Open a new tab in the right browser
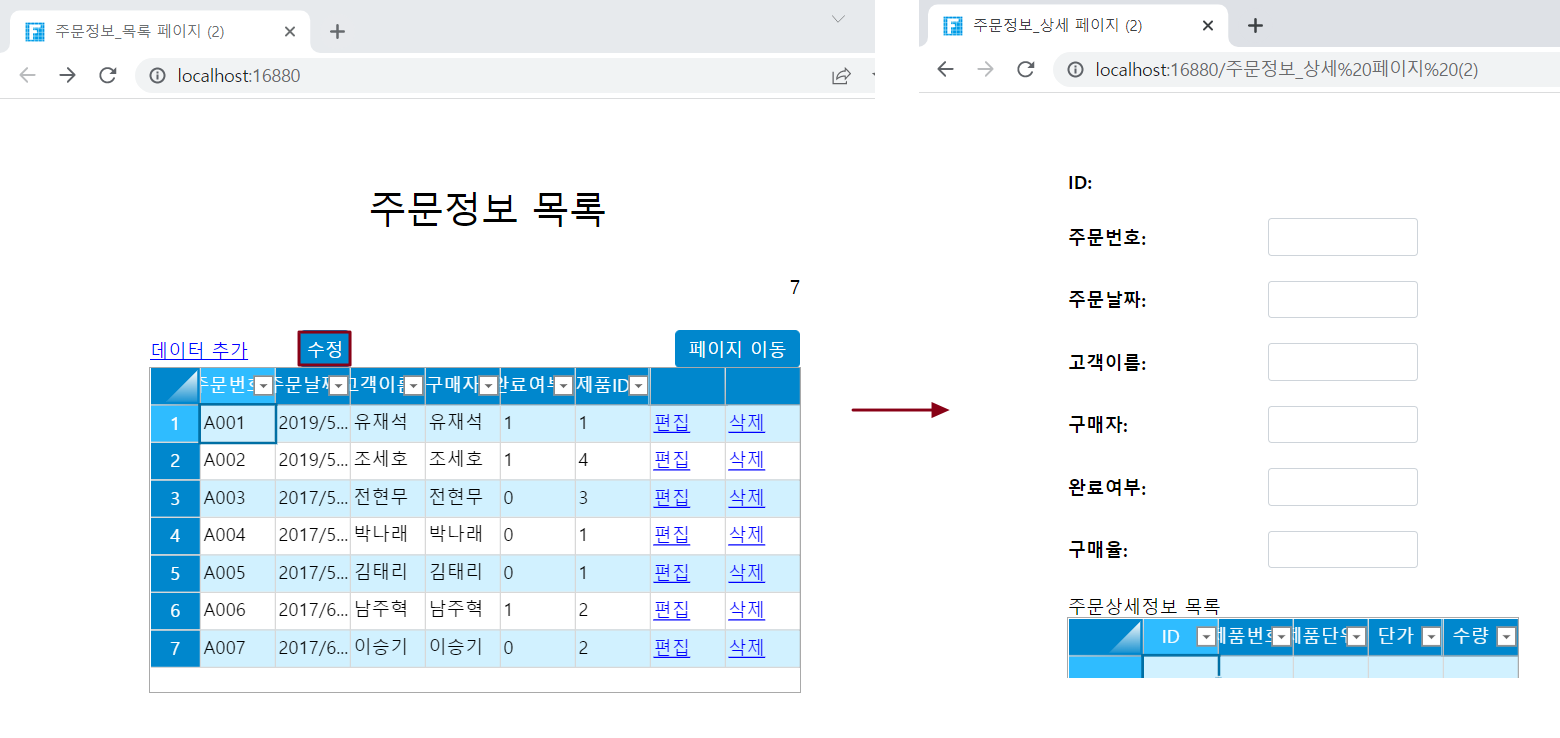This screenshot has height=738, width=1560. (1256, 26)
